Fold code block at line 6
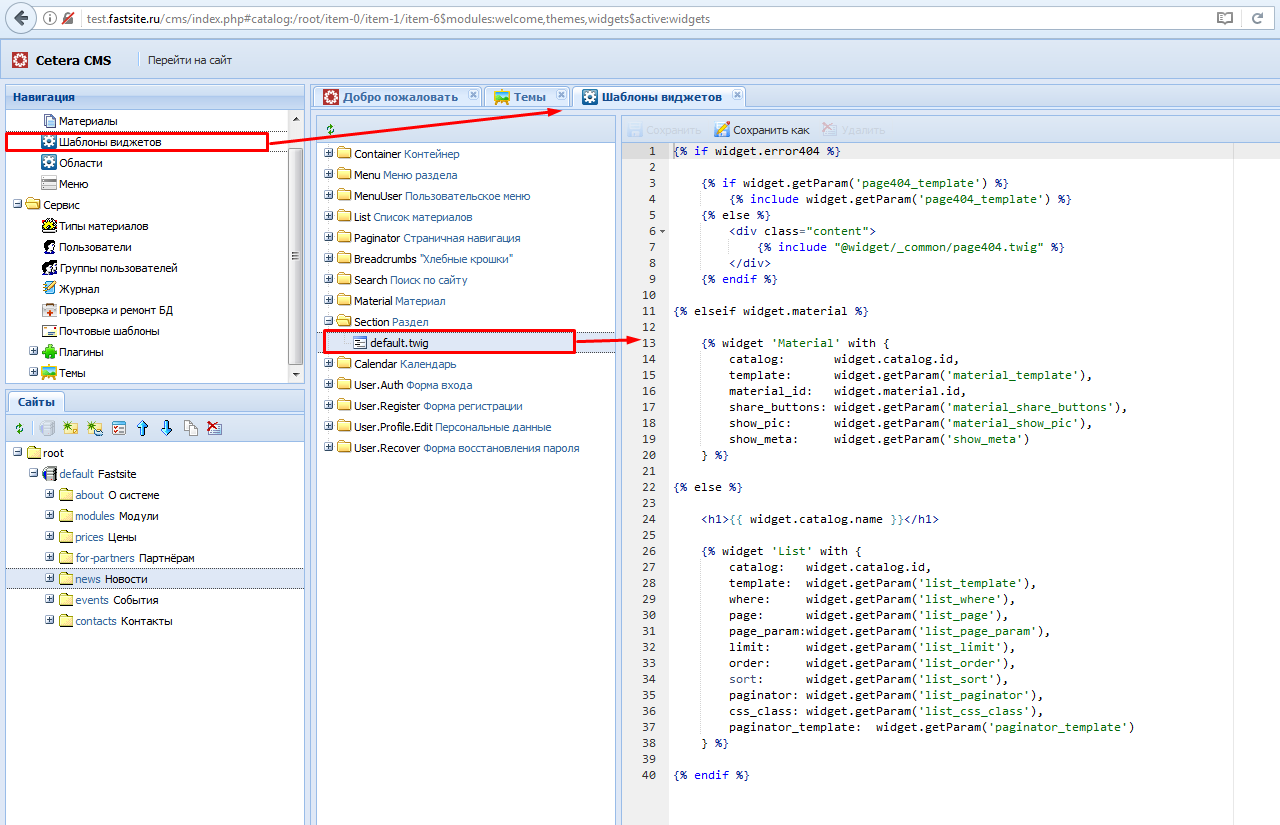 pos(662,231)
